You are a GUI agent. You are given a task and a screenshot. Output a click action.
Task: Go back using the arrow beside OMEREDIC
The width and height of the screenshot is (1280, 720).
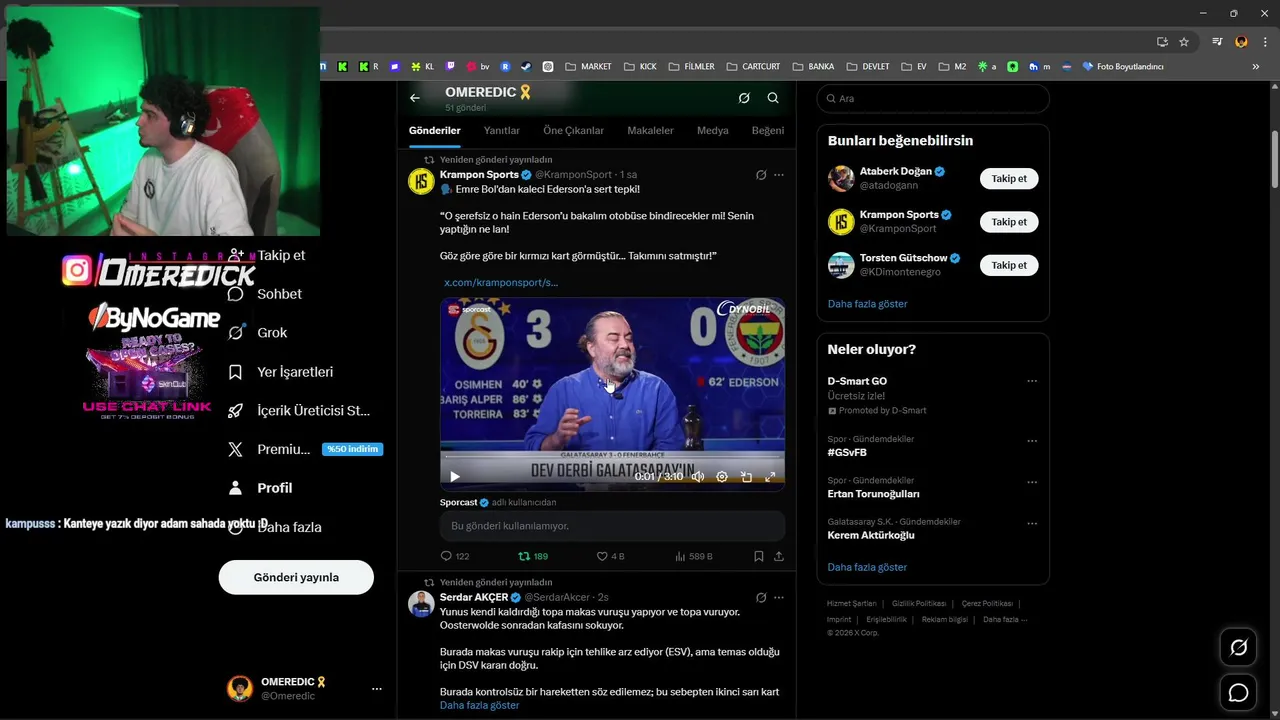click(x=415, y=98)
